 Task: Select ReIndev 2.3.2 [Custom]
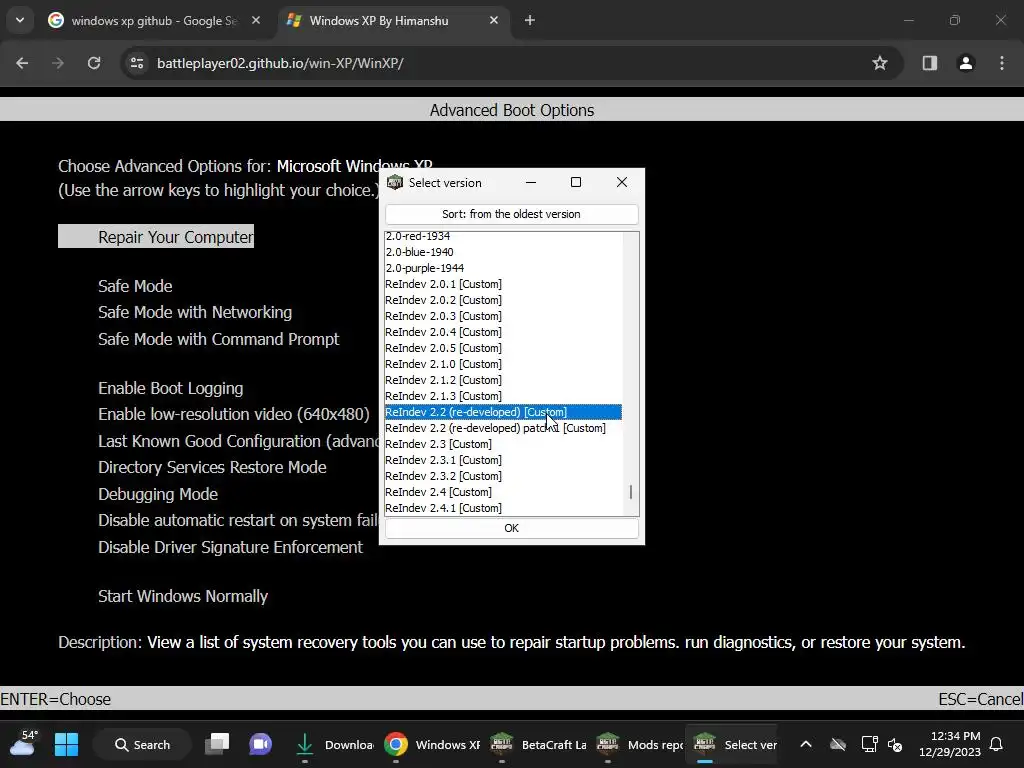point(503,476)
